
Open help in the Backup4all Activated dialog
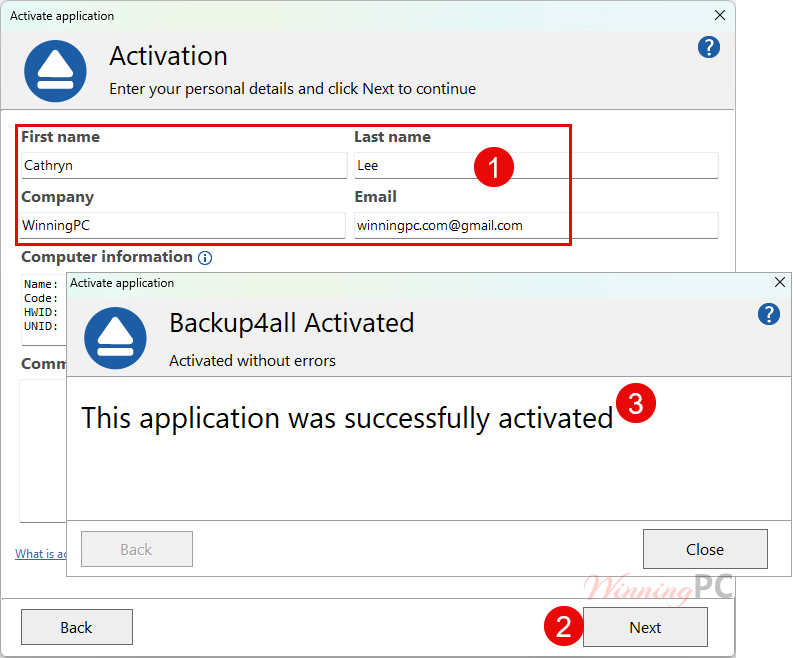point(769,314)
